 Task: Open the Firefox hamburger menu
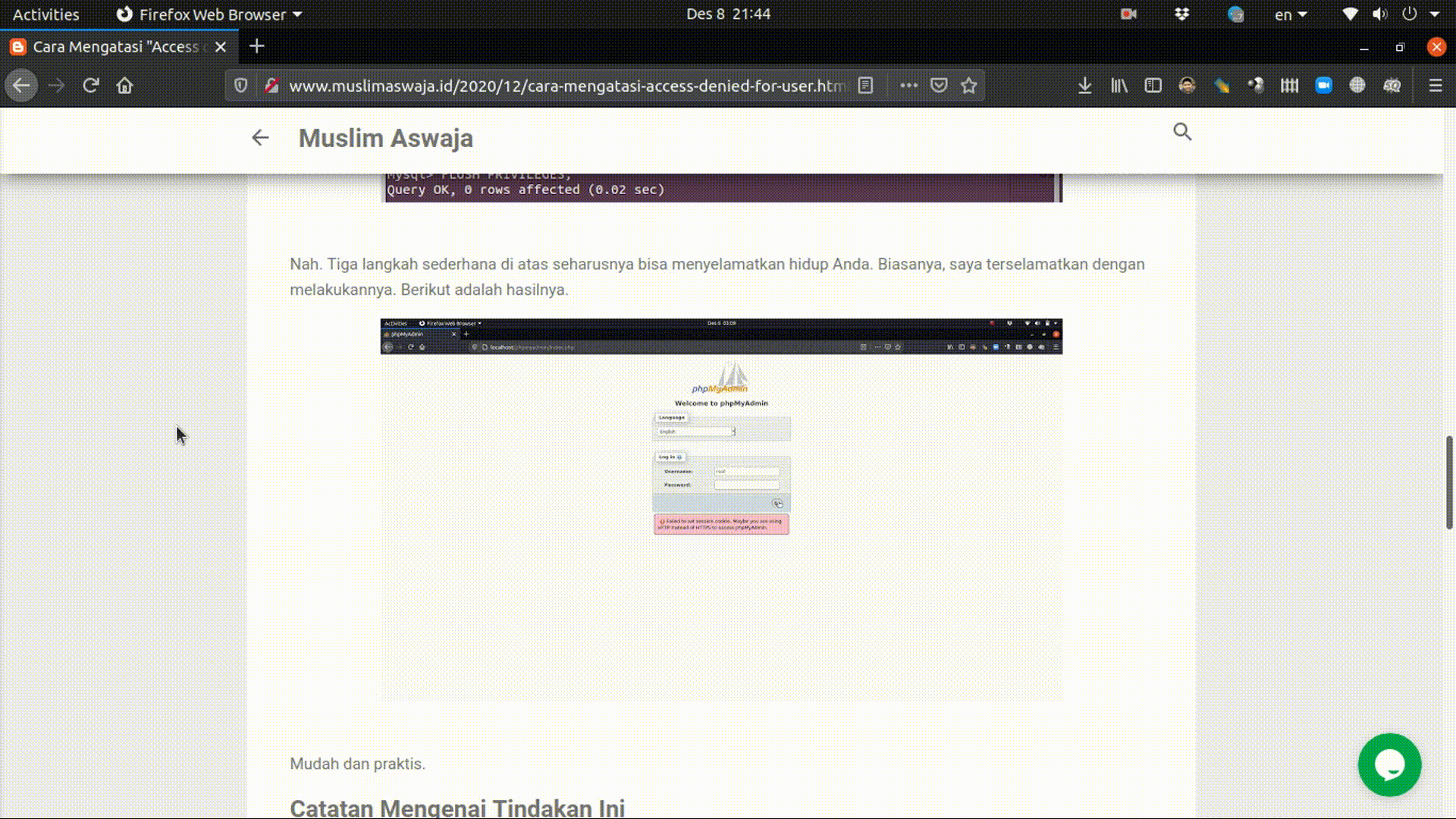click(1436, 86)
